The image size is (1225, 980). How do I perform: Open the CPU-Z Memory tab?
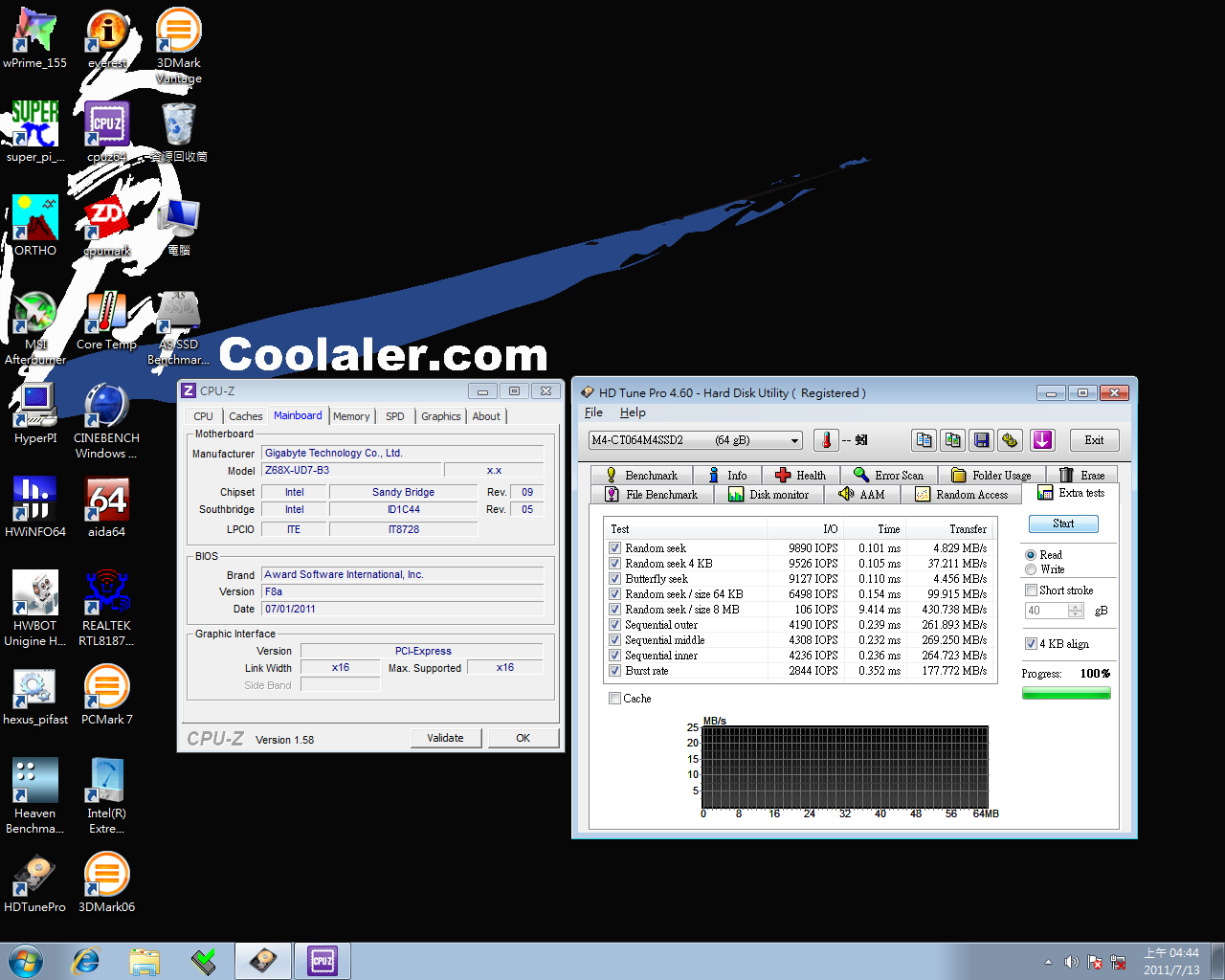[x=351, y=416]
